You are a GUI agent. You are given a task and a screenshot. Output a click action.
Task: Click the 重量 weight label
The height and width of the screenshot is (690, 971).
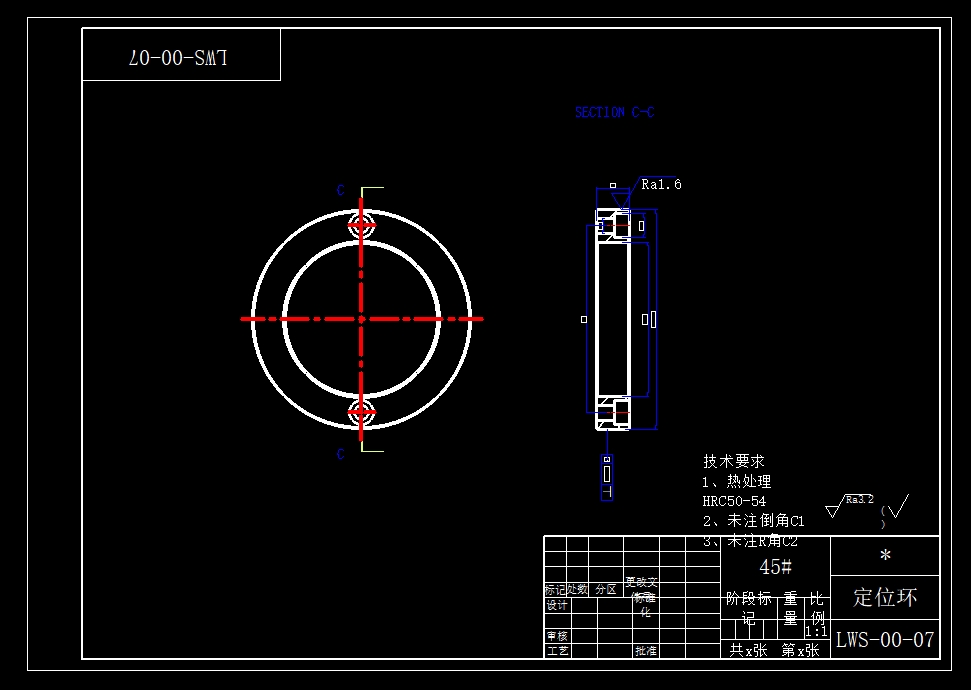click(x=790, y=608)
